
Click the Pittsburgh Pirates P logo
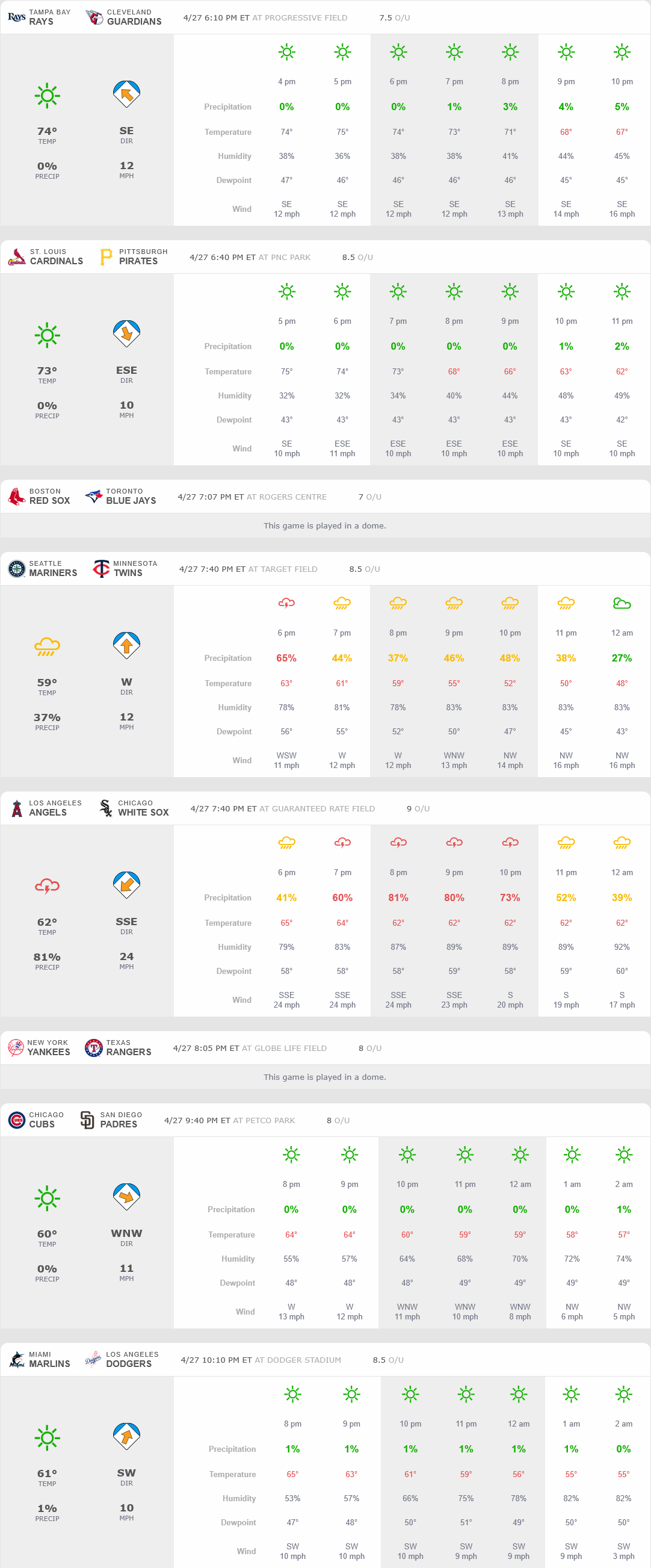[x=106, y=257]
